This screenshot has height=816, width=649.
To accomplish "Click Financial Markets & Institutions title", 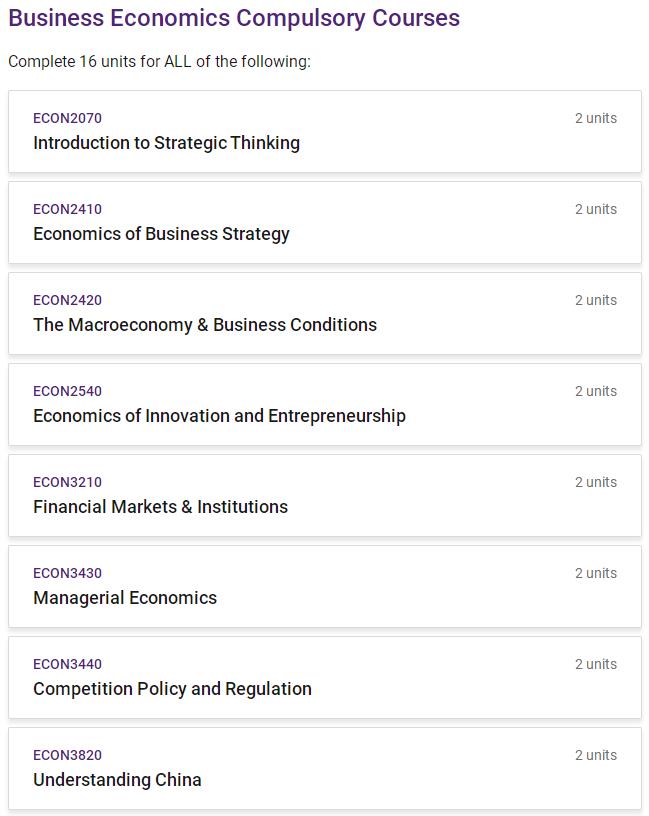I will (x=160, y=507).
